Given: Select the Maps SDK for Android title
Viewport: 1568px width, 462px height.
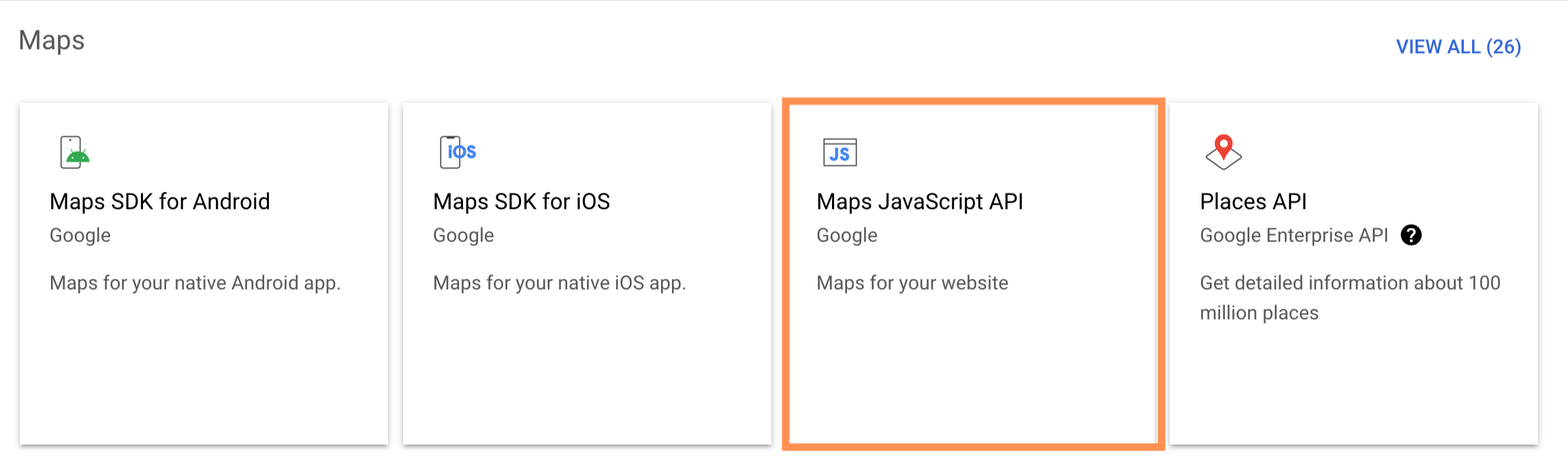Looking at the screenshot, I should coord(160,201).
